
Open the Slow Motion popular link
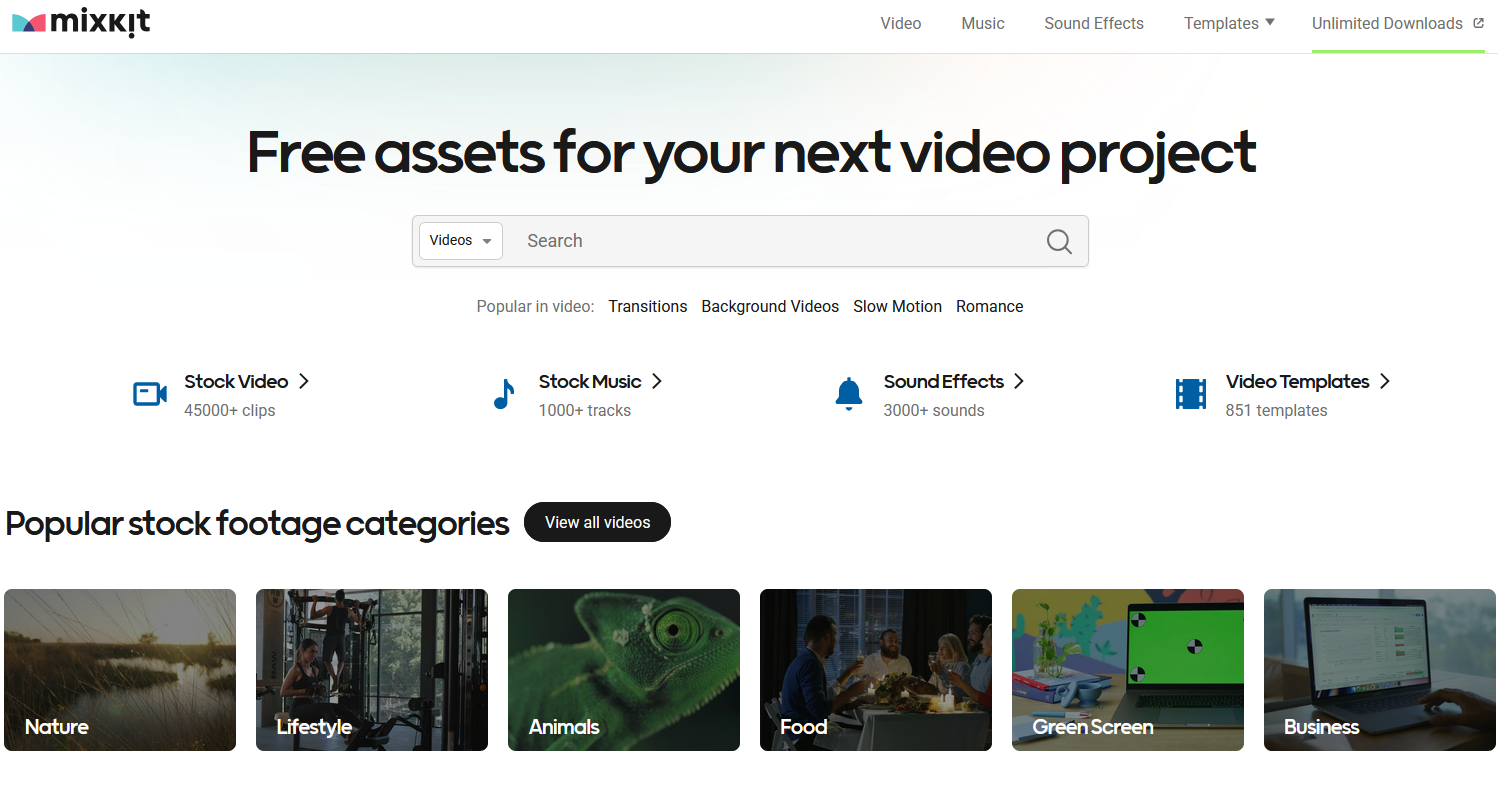[897, 306]
